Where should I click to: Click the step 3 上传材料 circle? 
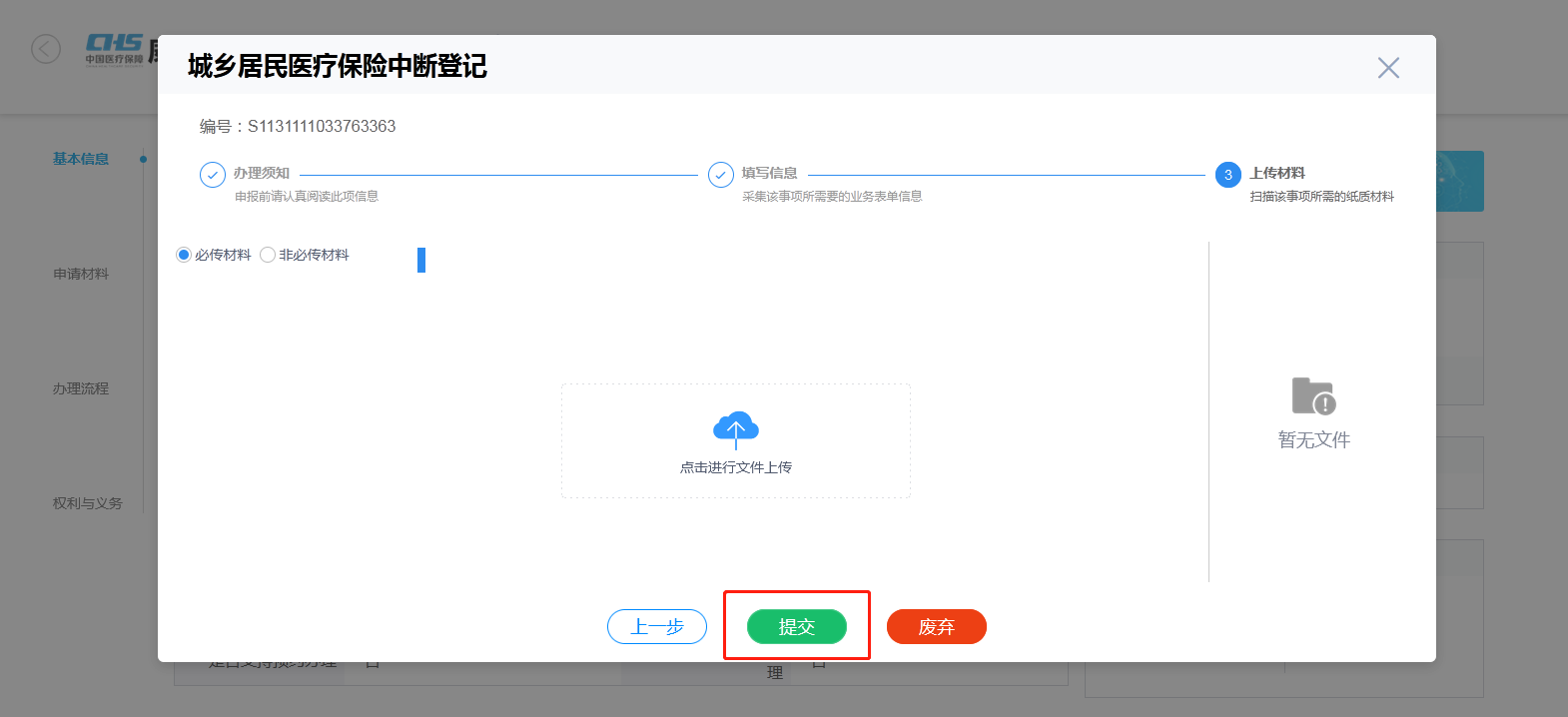tap(1227, 175)
